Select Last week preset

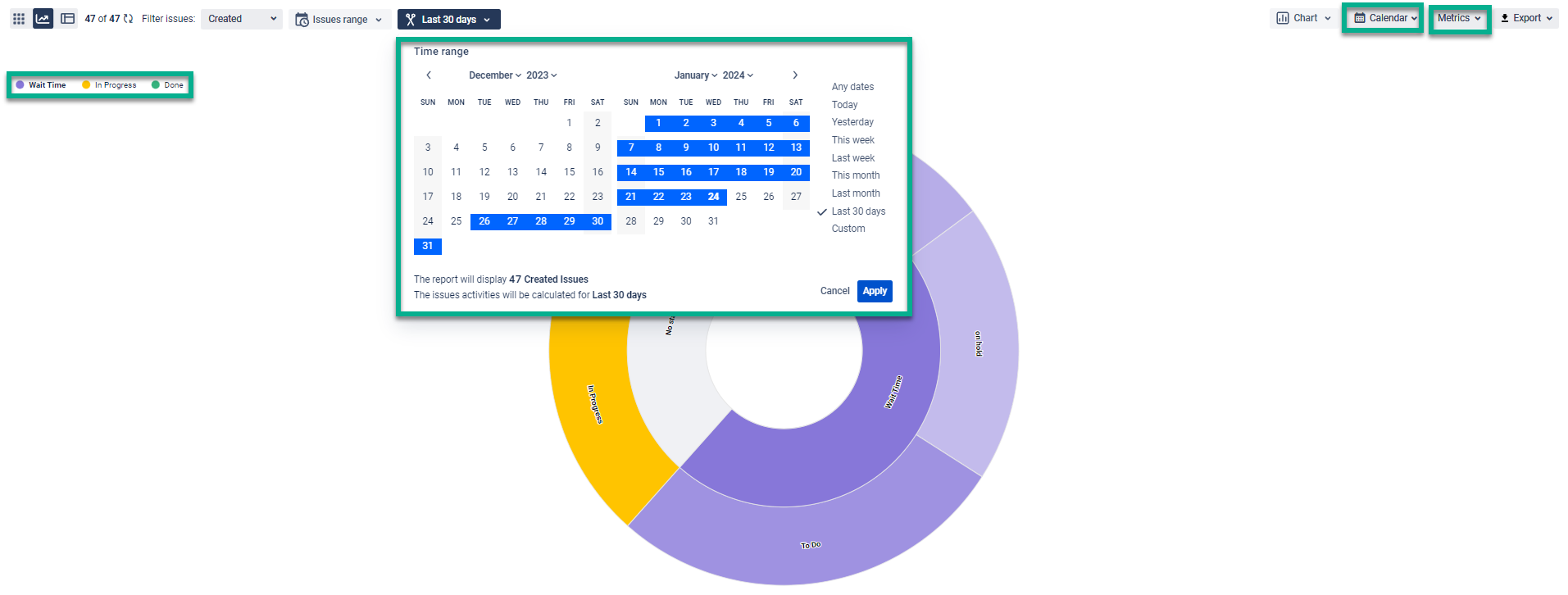(x=853, y=158)
